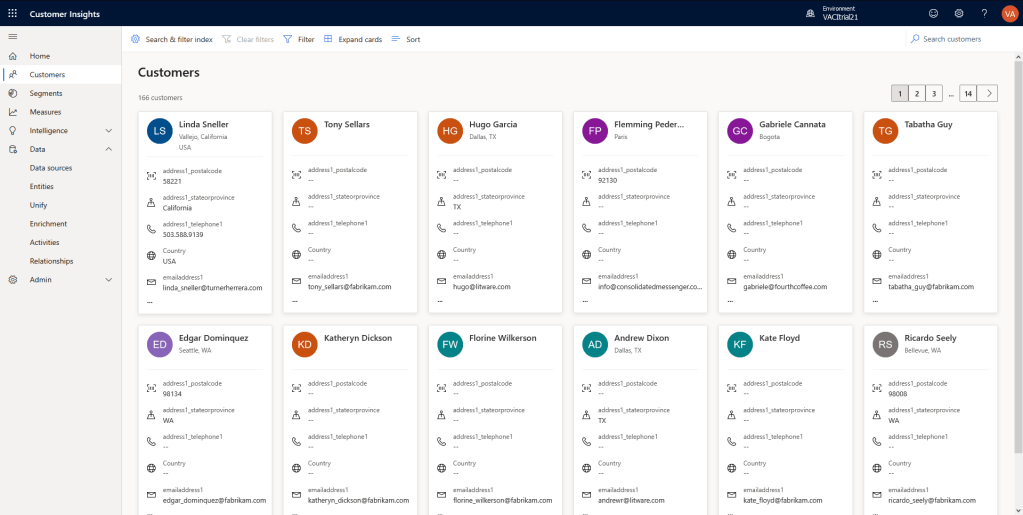Open the settings gear icon
This screenshot has width=1023, height=515.
tap(959, 13)
